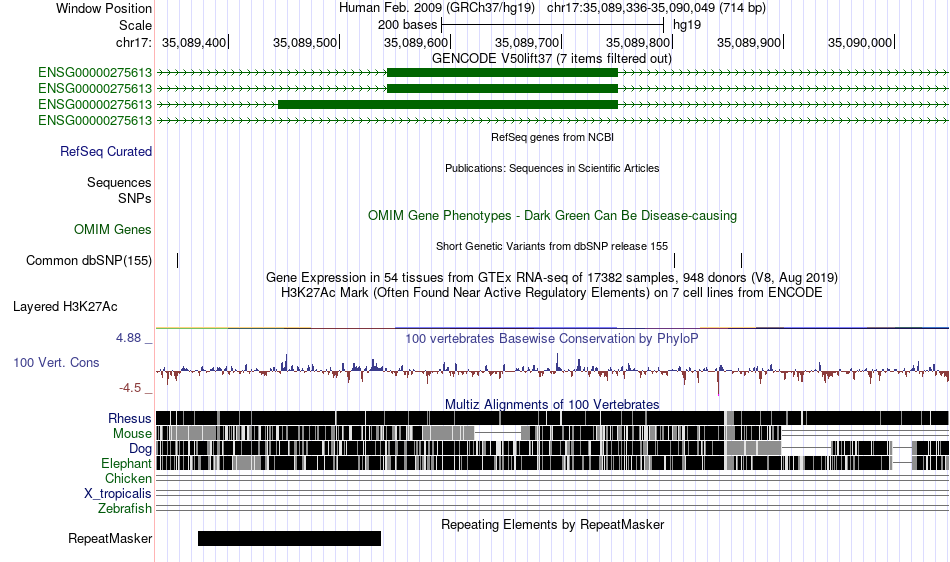Image resolution: width=950 pixels, height=562 pixels.
Task: Click the X_tropicalis alignment label
Action: (118, 494)
